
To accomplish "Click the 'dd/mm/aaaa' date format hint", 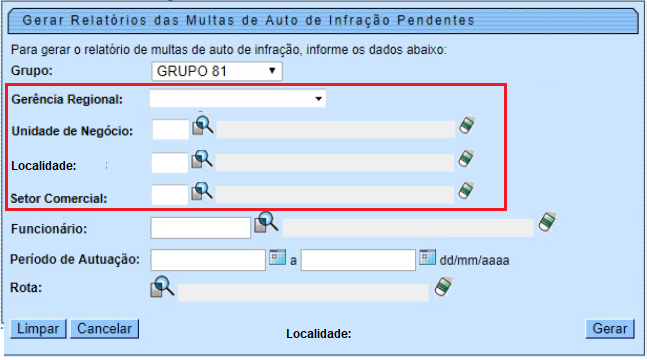I will click(x=474, y=261).
